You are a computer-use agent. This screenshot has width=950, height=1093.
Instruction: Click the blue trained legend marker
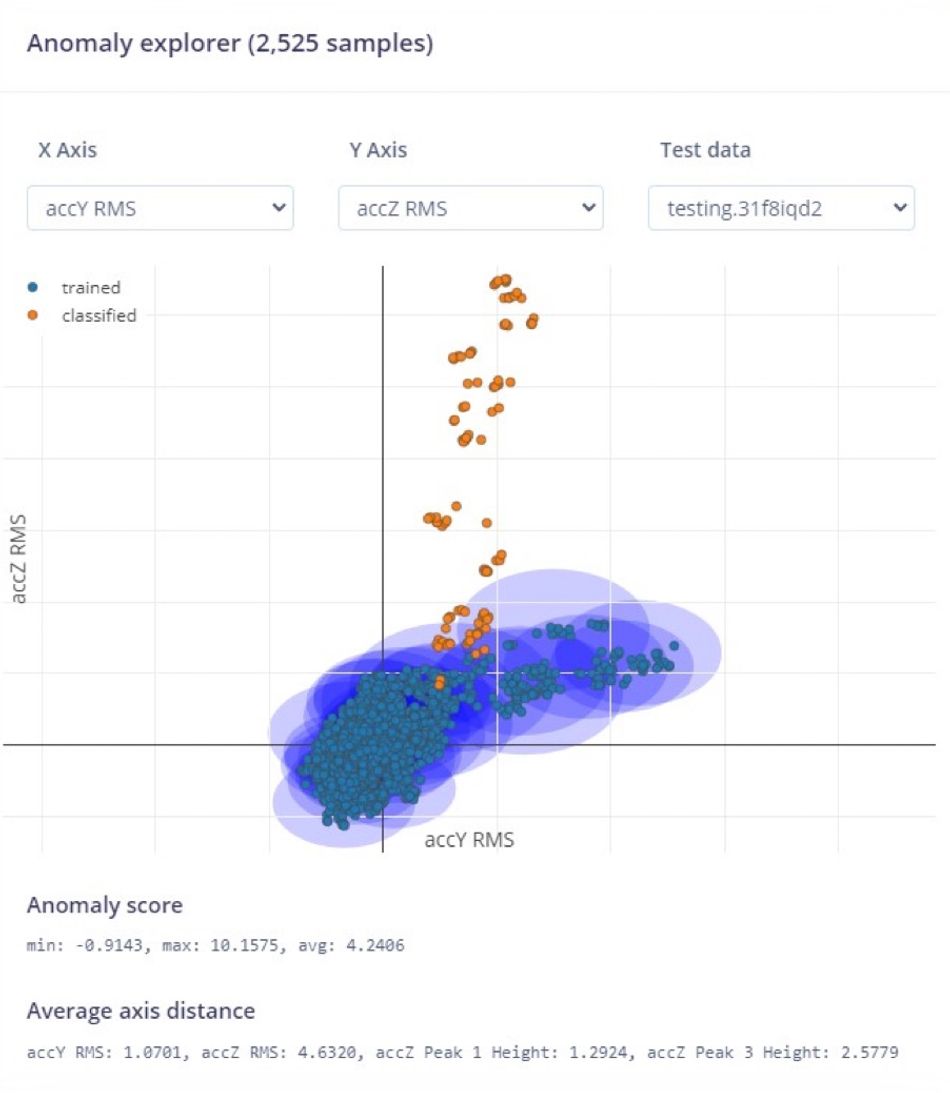click(x=32, y=287)
